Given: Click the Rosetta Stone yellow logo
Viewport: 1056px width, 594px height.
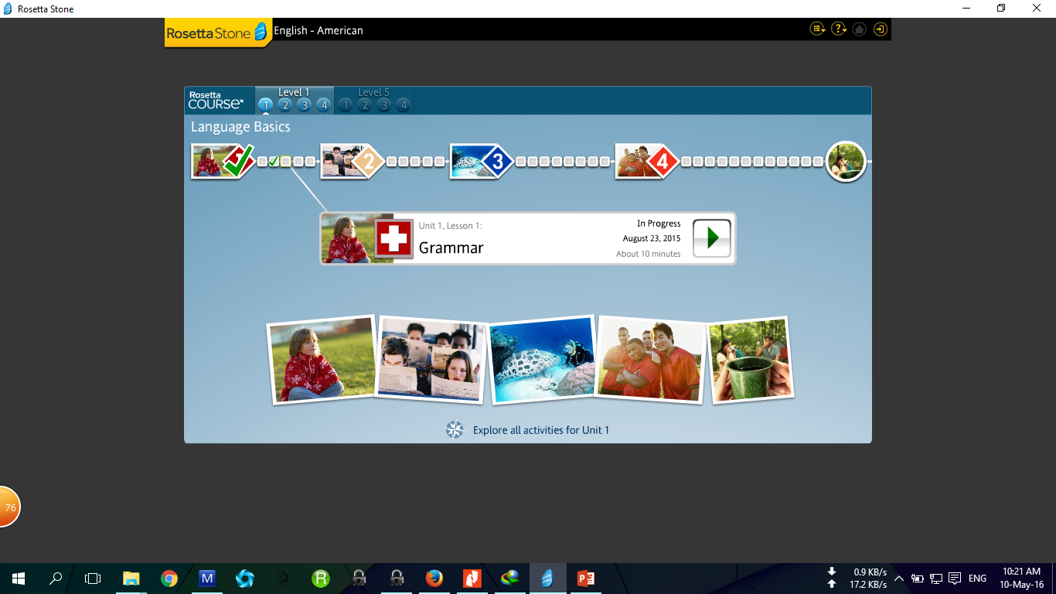Looking at the screenshot, I should pos(217,32).
